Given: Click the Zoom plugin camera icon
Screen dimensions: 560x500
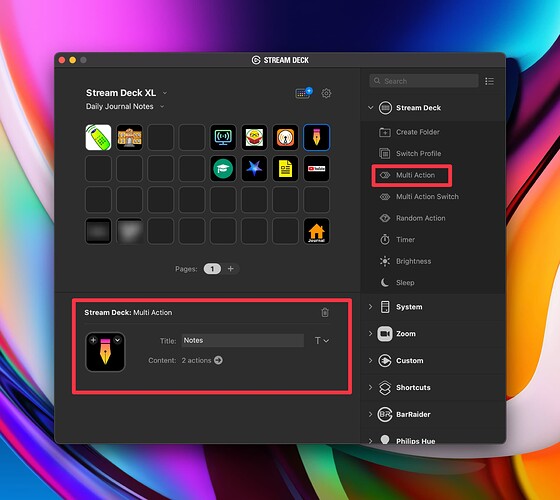Looking at the screenshot, I should [x=385, y=334].
